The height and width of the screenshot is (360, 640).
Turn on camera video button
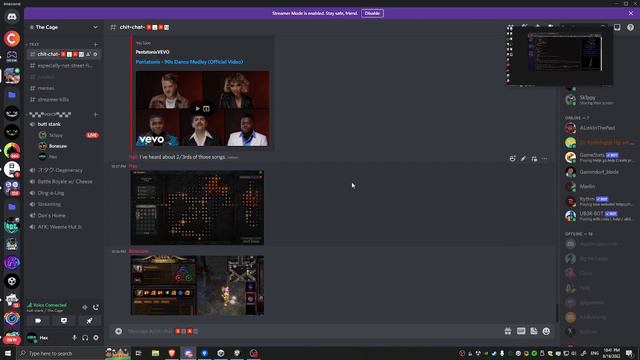coord(38,321)
